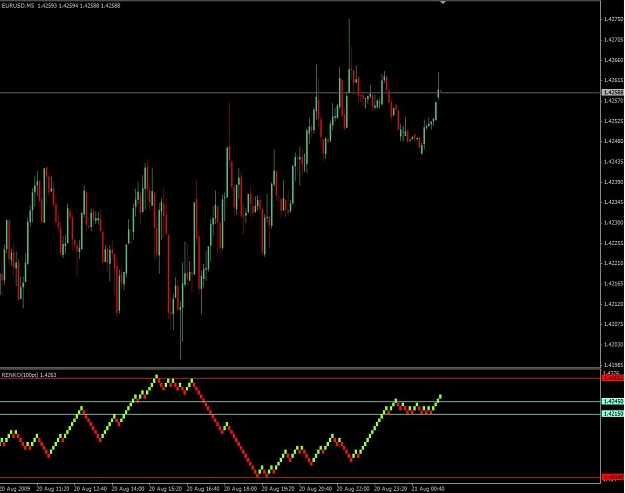Click the 1.42165 price scale label

613,283
